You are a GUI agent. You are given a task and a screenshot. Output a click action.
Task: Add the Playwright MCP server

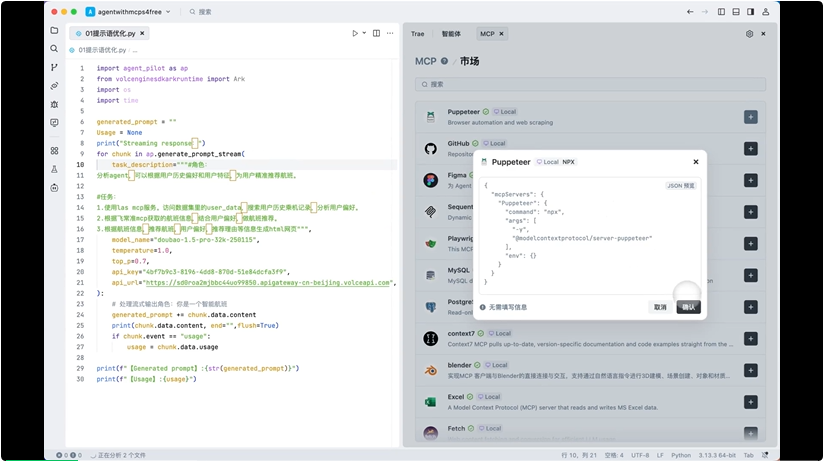tap(750, 243)
